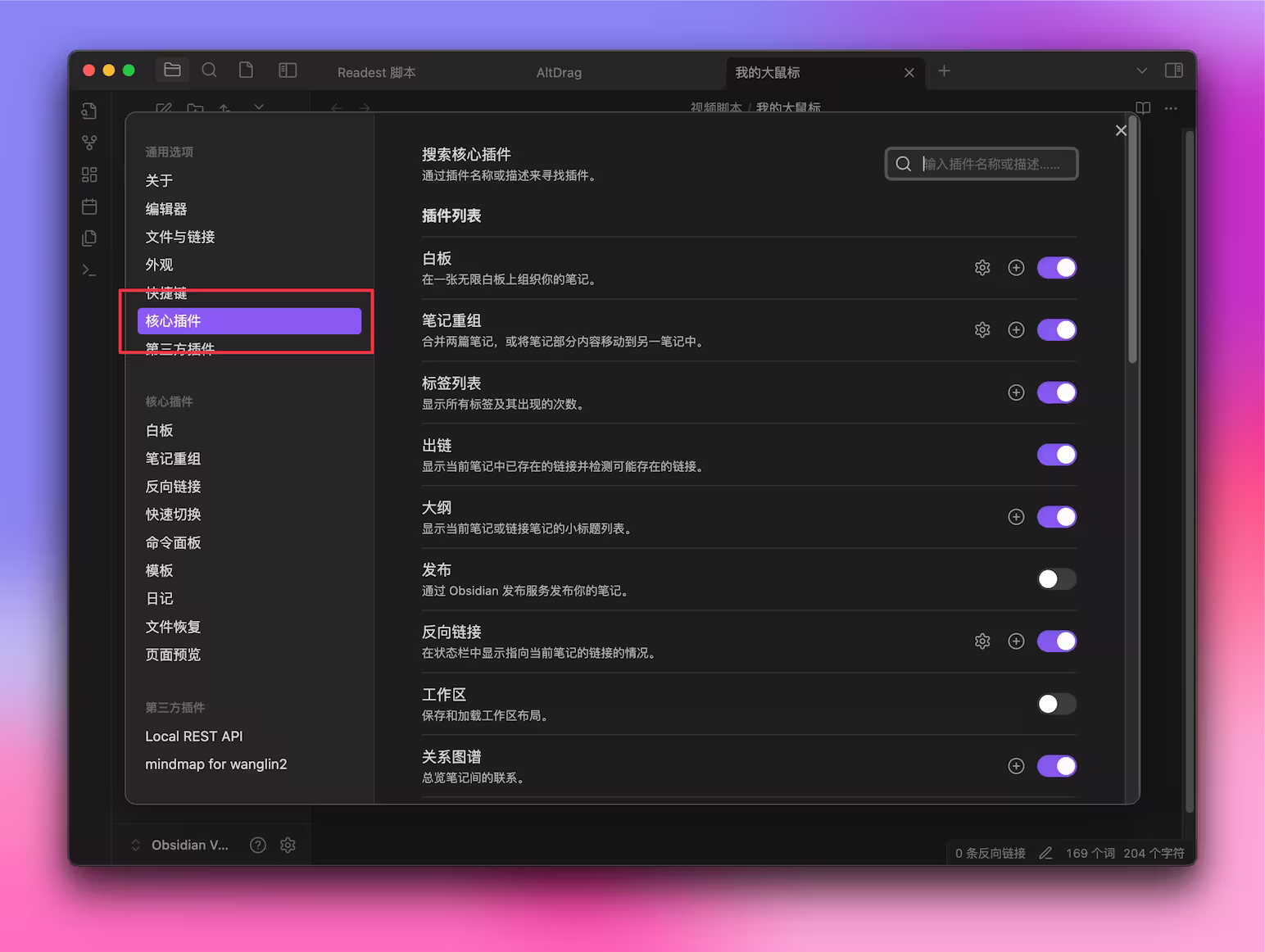Open canvas icon in left ribbon

89,175
